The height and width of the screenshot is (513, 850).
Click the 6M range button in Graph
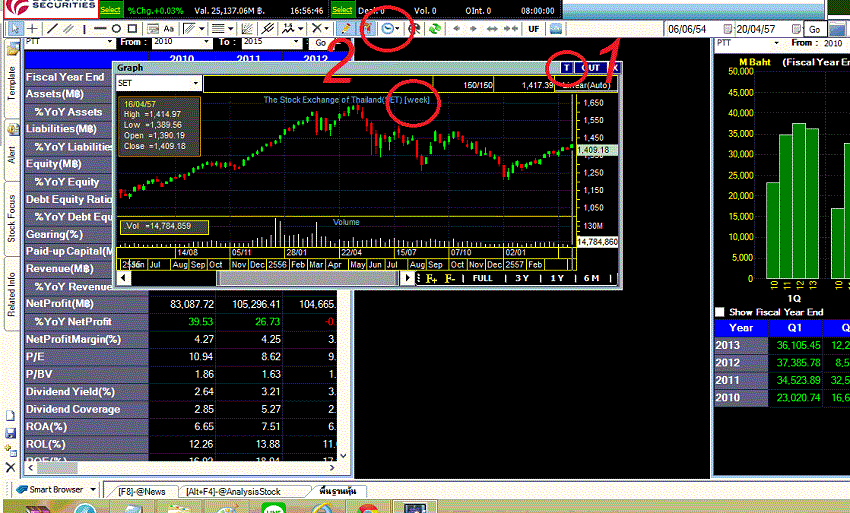coord(591,278)
